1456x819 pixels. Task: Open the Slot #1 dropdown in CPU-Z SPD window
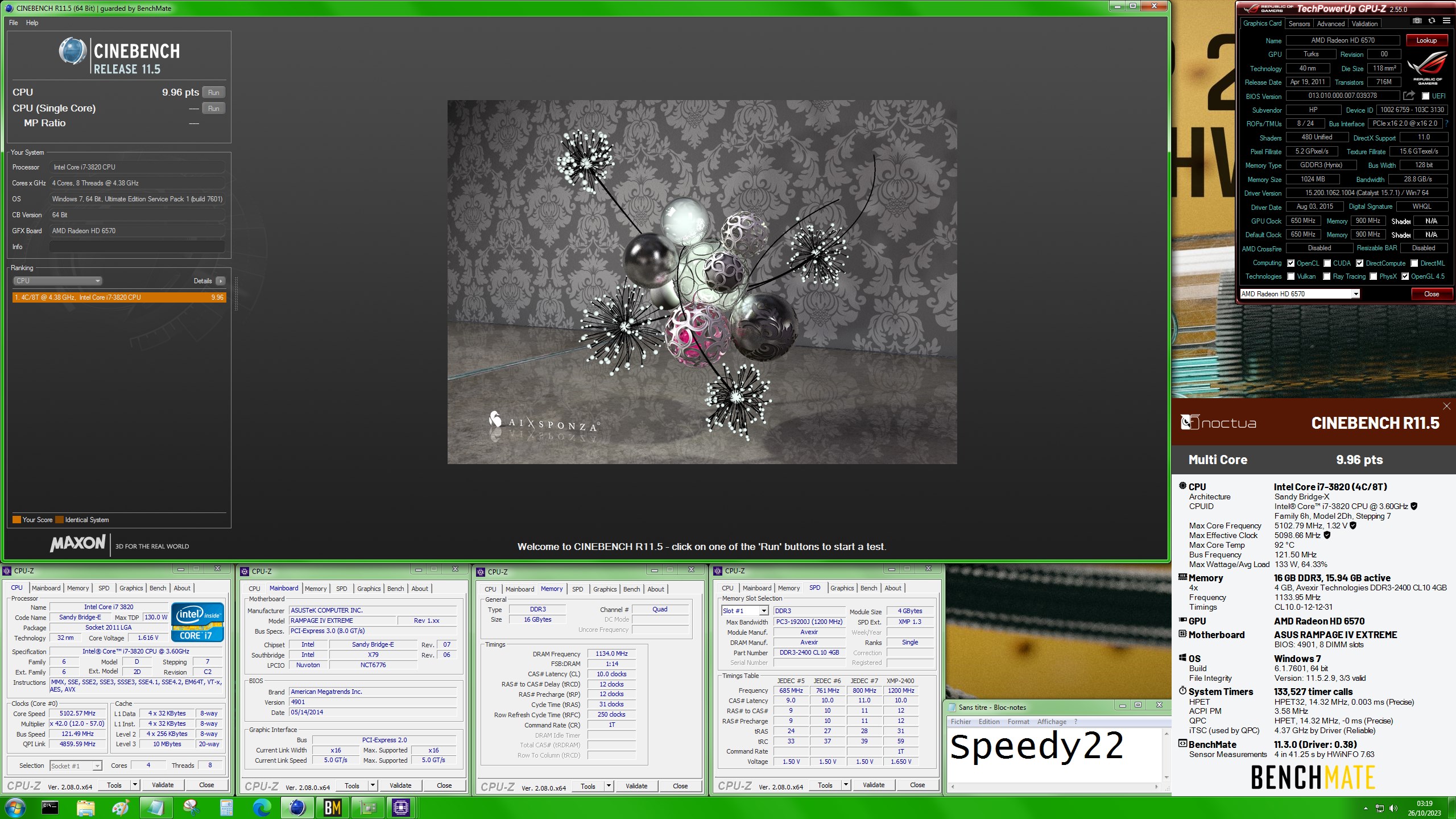coord(745,611)
